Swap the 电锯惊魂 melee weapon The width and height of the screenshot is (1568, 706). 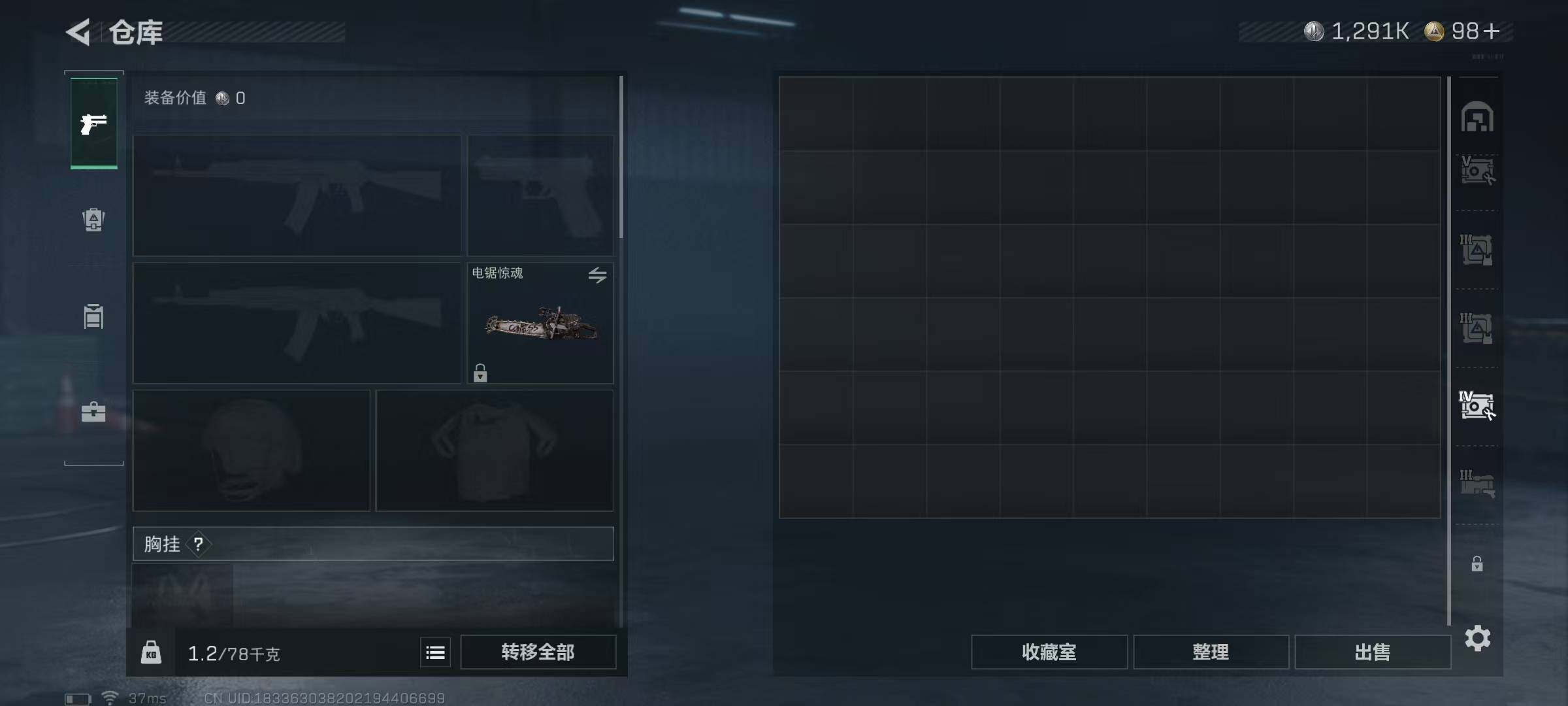[597, 275]
